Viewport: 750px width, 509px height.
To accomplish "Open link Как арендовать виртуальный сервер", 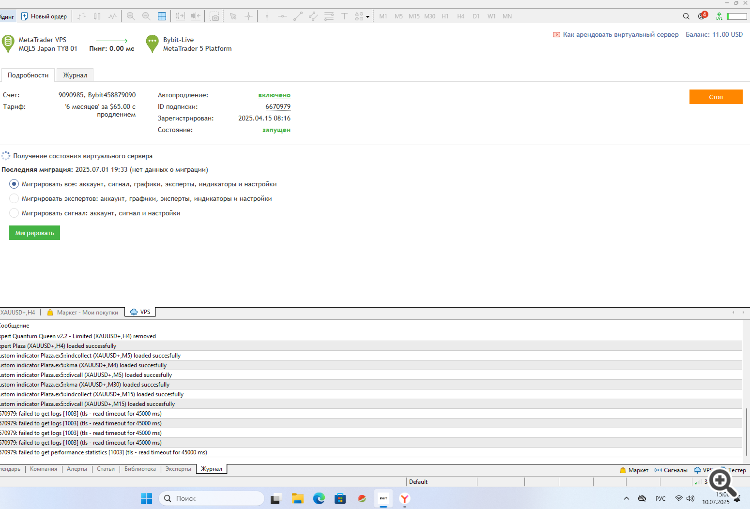I will [620, 35].
